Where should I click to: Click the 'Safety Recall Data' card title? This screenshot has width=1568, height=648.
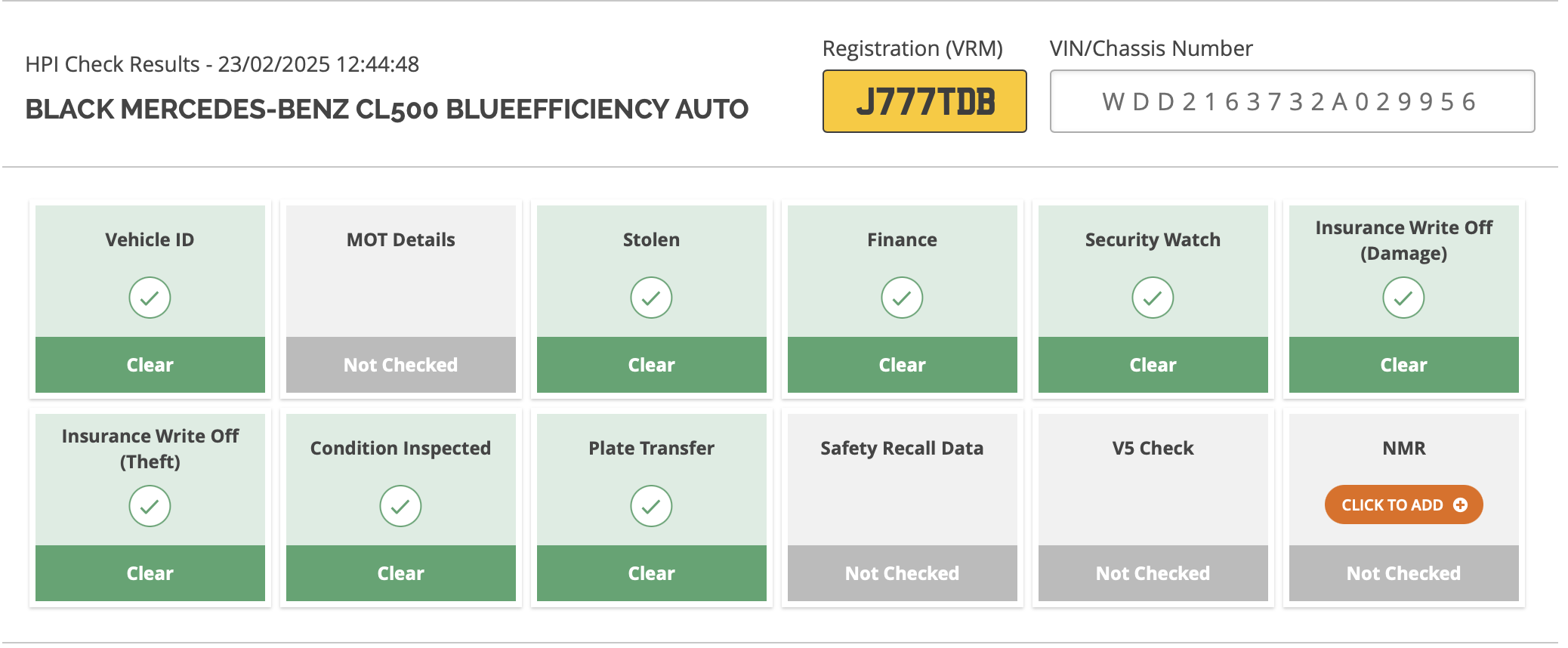point(902,448)
